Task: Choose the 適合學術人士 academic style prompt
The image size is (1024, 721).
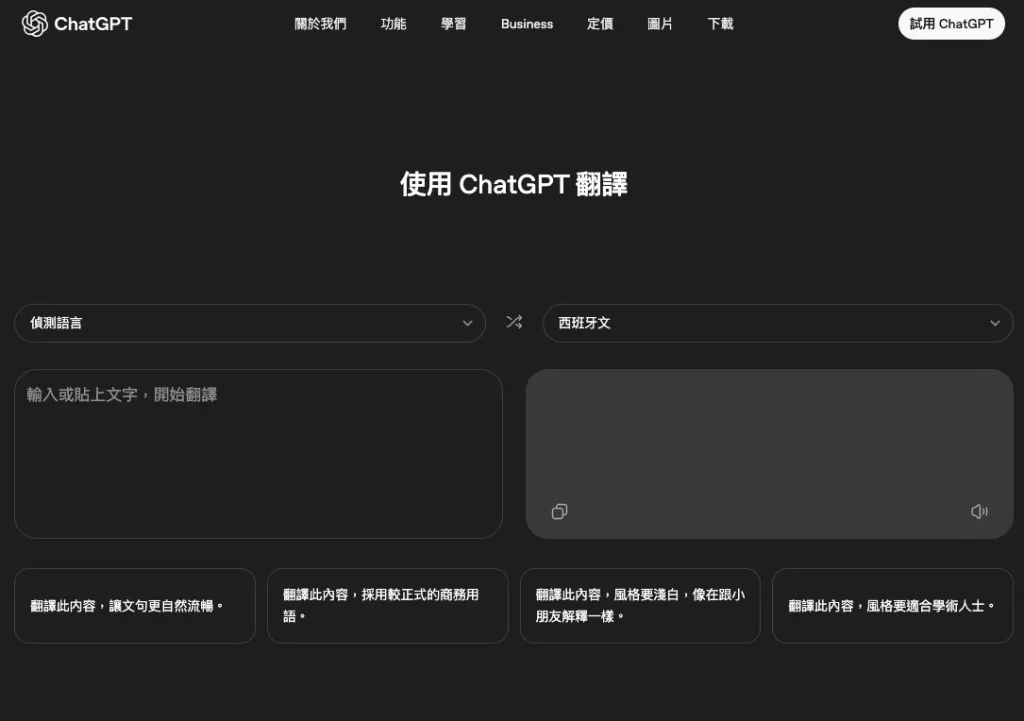Action: click(x=892, y=605)
